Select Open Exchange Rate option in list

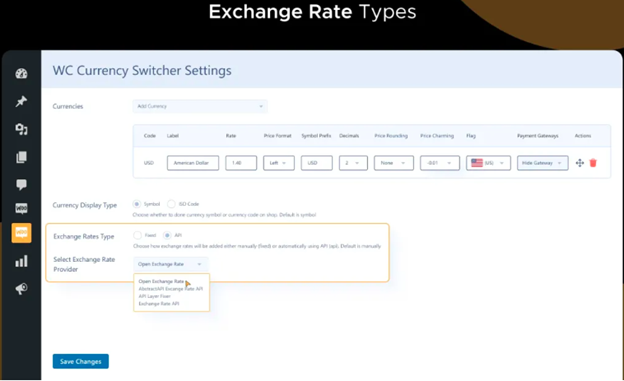pos(161,281)
